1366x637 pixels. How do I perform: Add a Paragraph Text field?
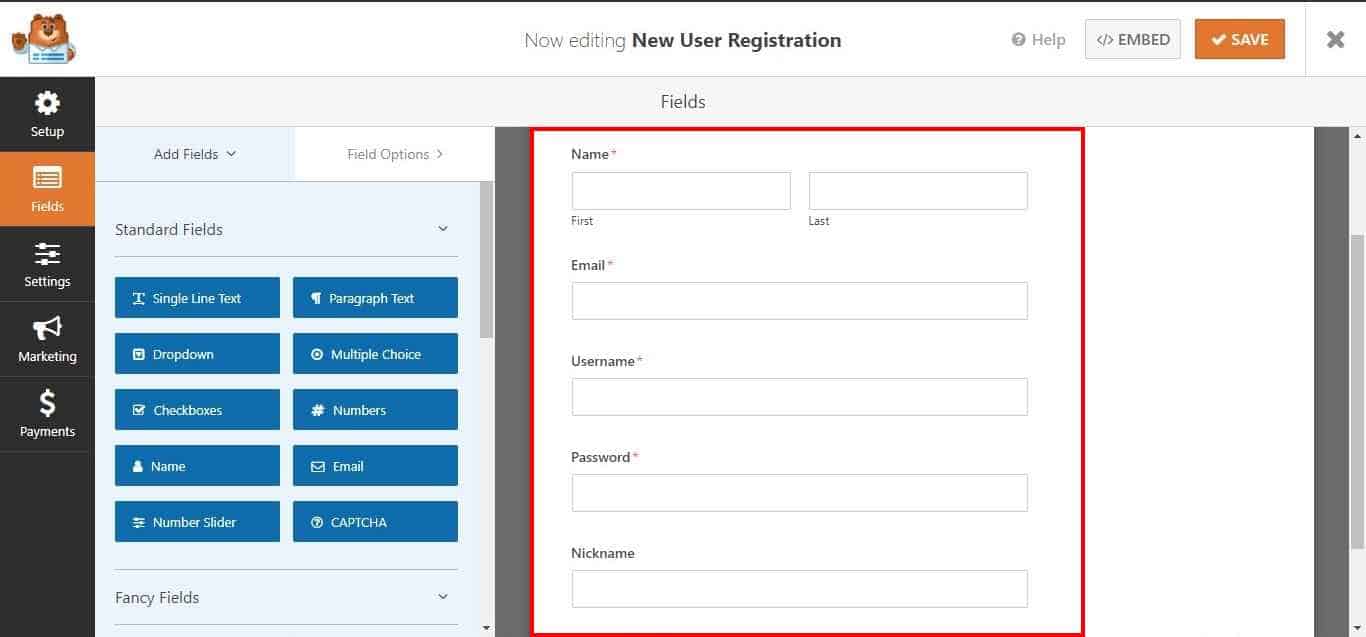[375, 298]
